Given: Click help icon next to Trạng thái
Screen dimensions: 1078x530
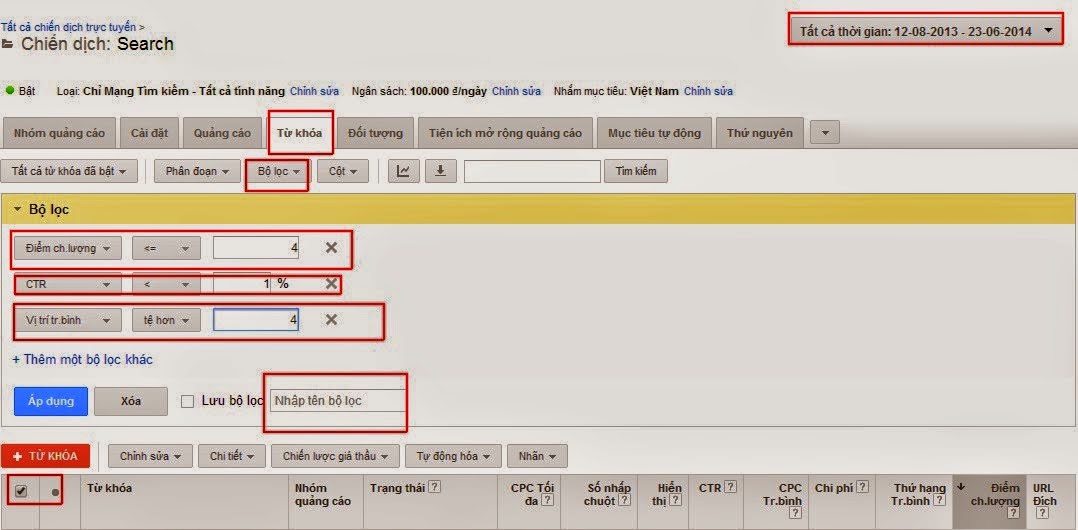Looking at the screenshot, I should point(434,487).
